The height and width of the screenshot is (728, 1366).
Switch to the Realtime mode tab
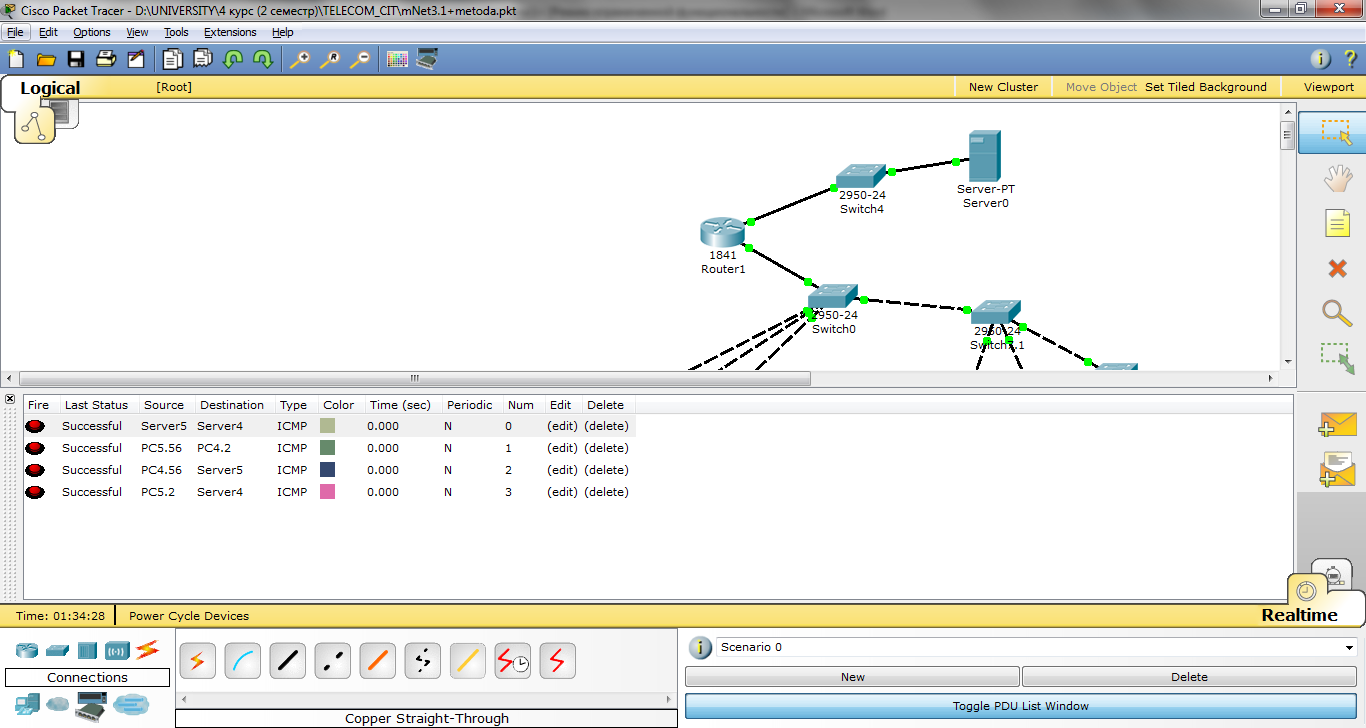[x=1299, y=615]
